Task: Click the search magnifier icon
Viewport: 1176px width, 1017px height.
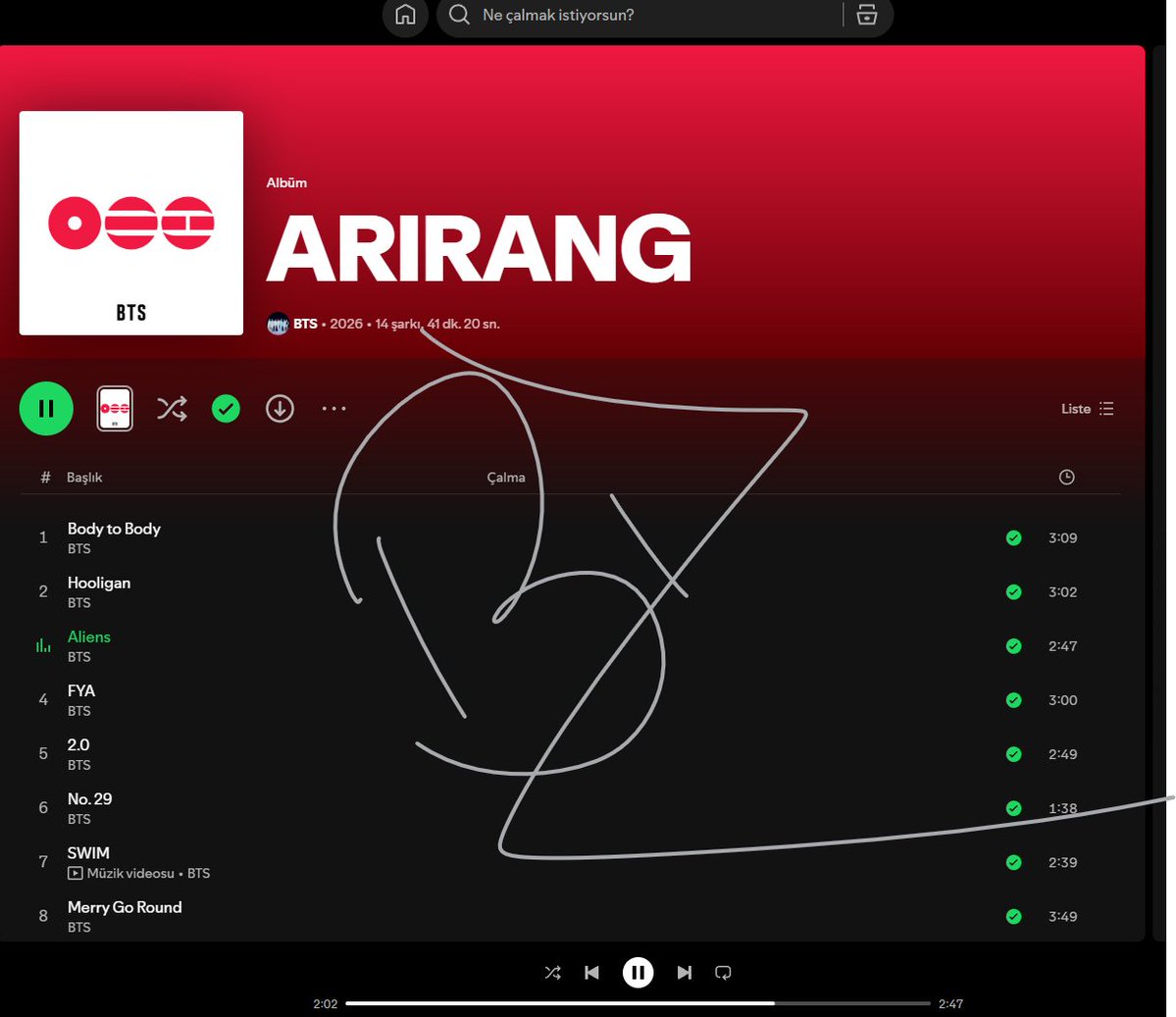Action: [x=459, y=15]
